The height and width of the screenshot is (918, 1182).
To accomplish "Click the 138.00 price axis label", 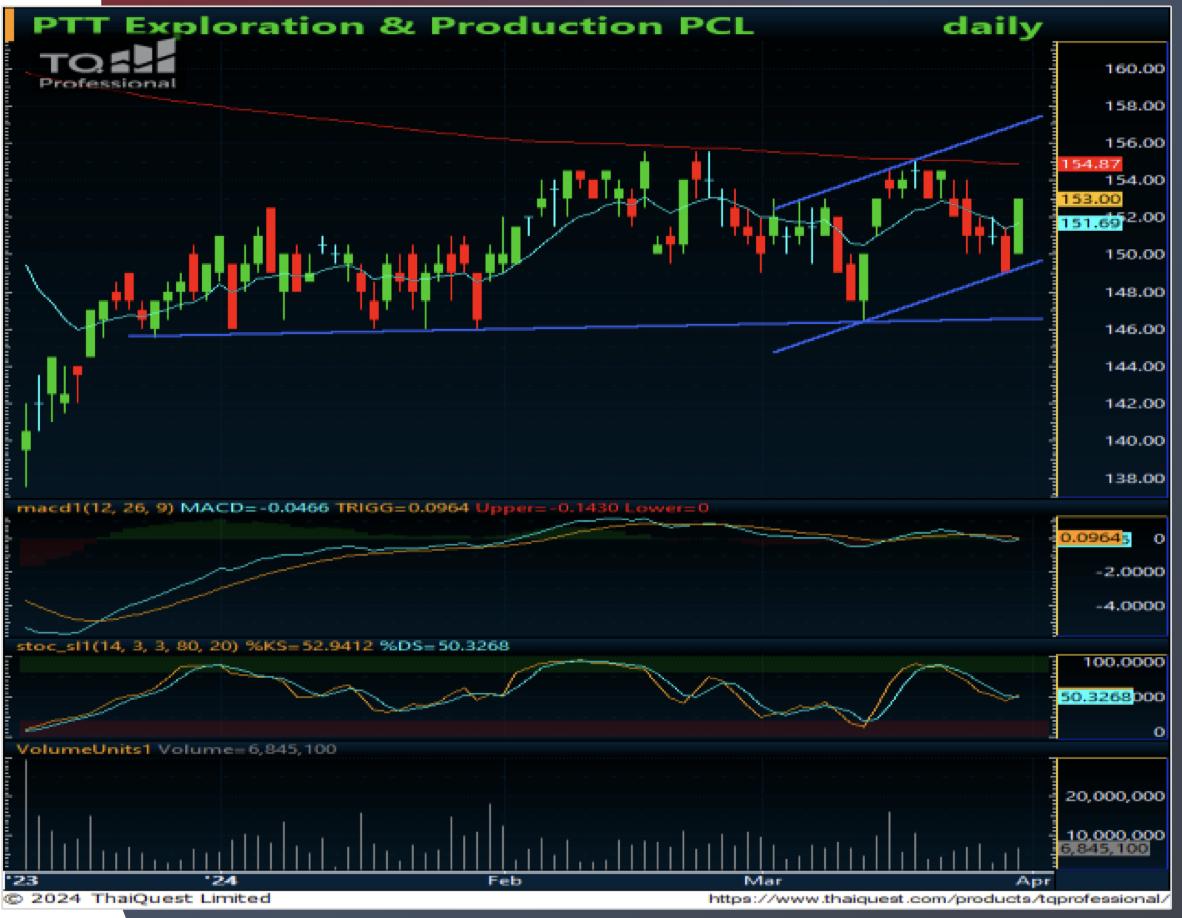I will click(1135, 478).
